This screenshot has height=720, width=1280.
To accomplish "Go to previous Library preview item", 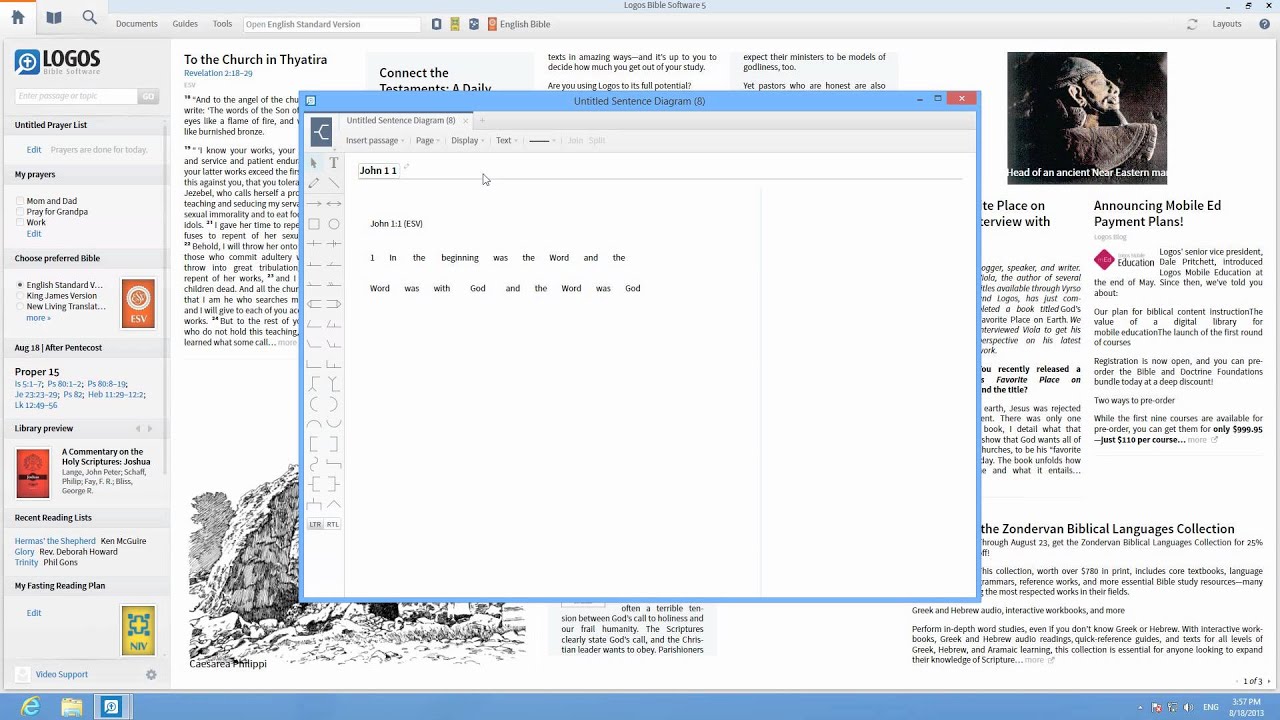I will pos(137,429).
